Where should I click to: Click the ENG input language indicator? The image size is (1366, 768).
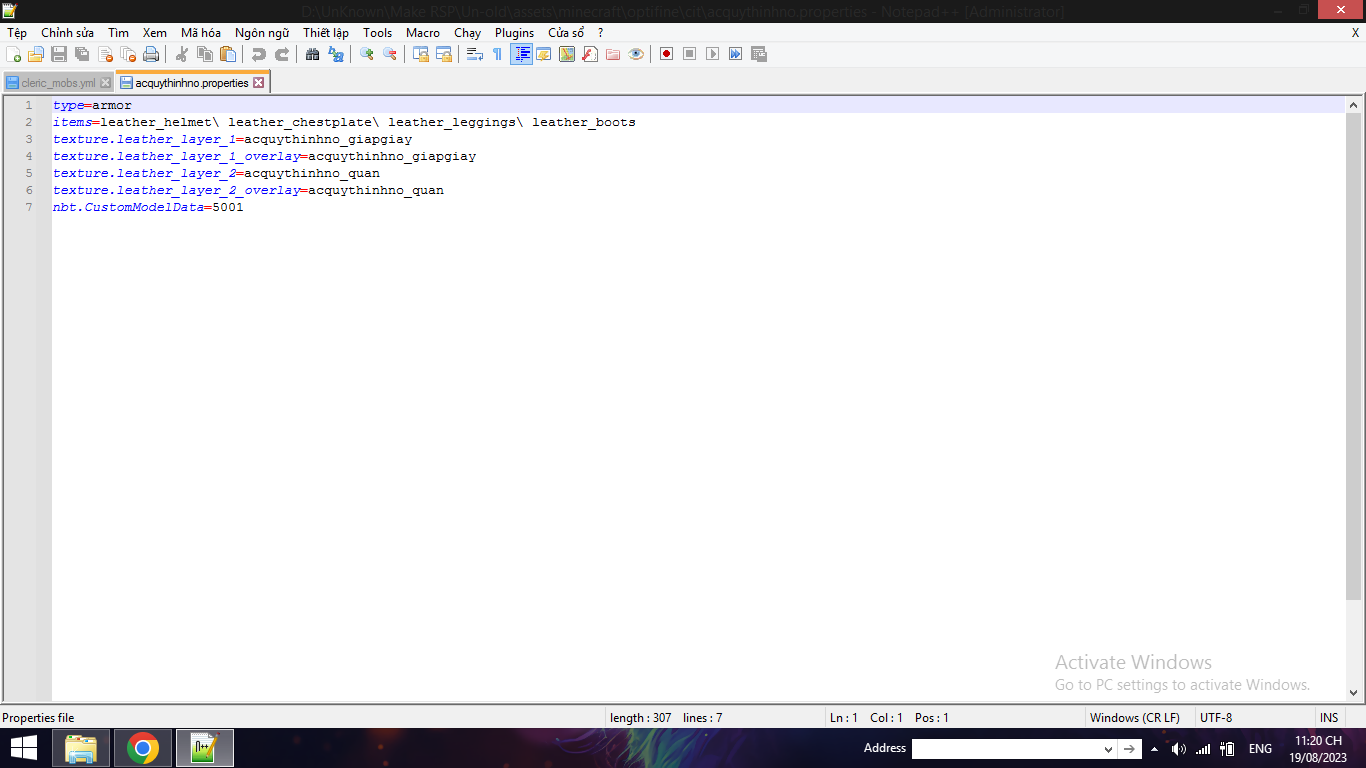tap(1260, 749)
